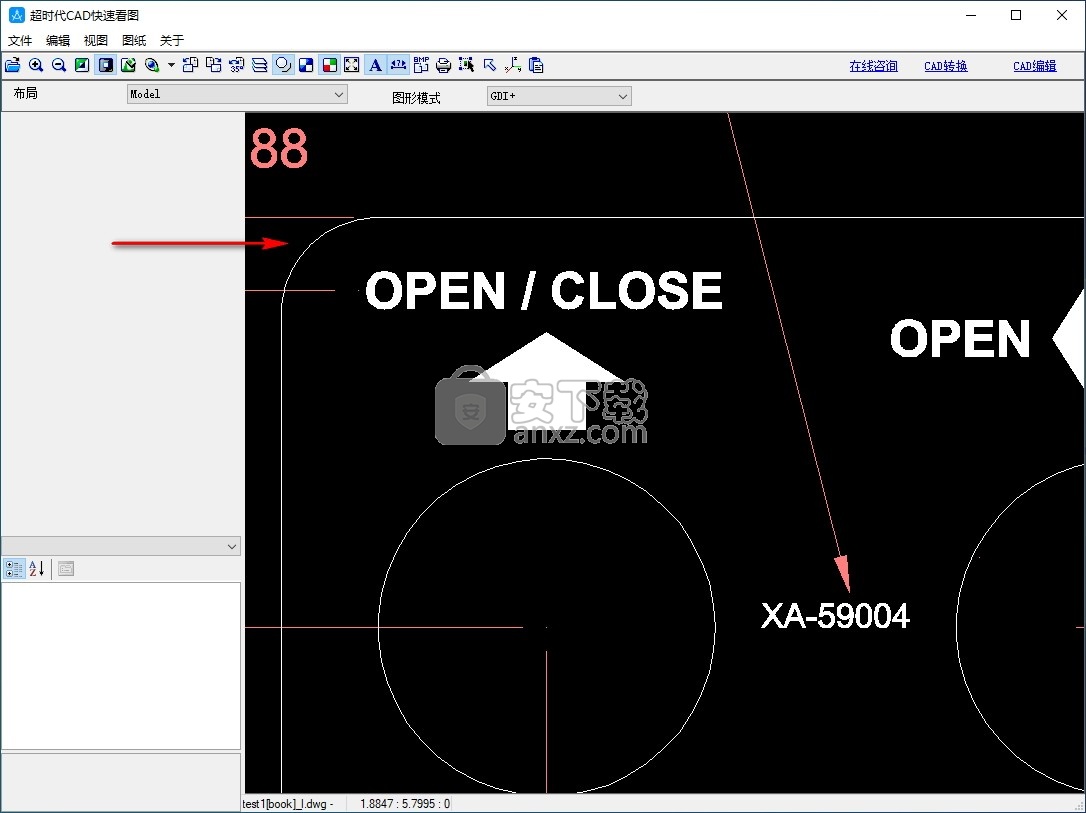Image resolution: width=1086 pixels, height=813 pixels.
Task: Click the pointer arrow selection icon
Action: (x=490, y=65)
